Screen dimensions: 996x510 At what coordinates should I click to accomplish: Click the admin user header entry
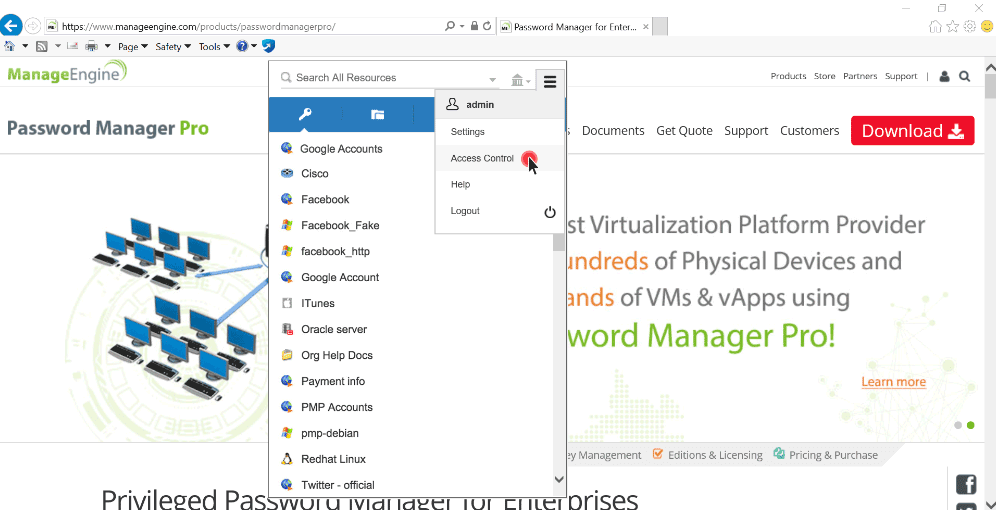[x=500, y=104]
